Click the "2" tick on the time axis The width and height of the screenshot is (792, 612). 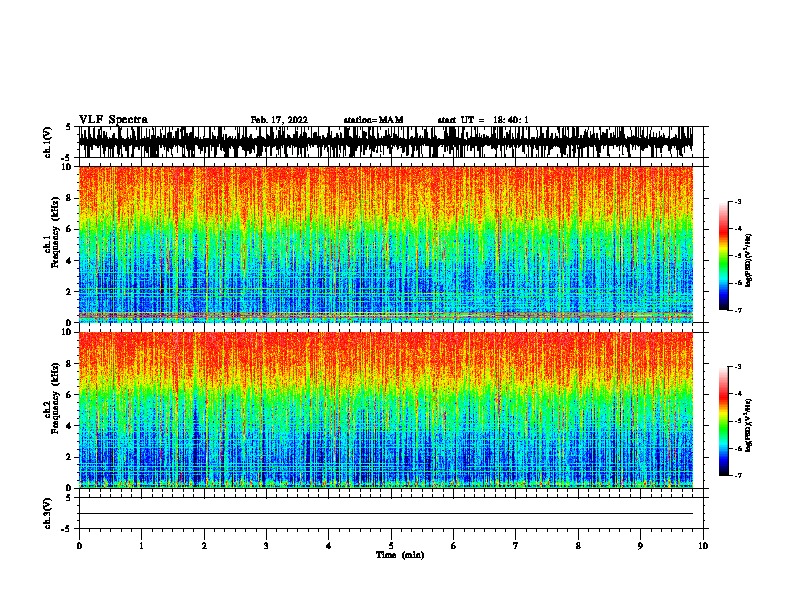204,546
